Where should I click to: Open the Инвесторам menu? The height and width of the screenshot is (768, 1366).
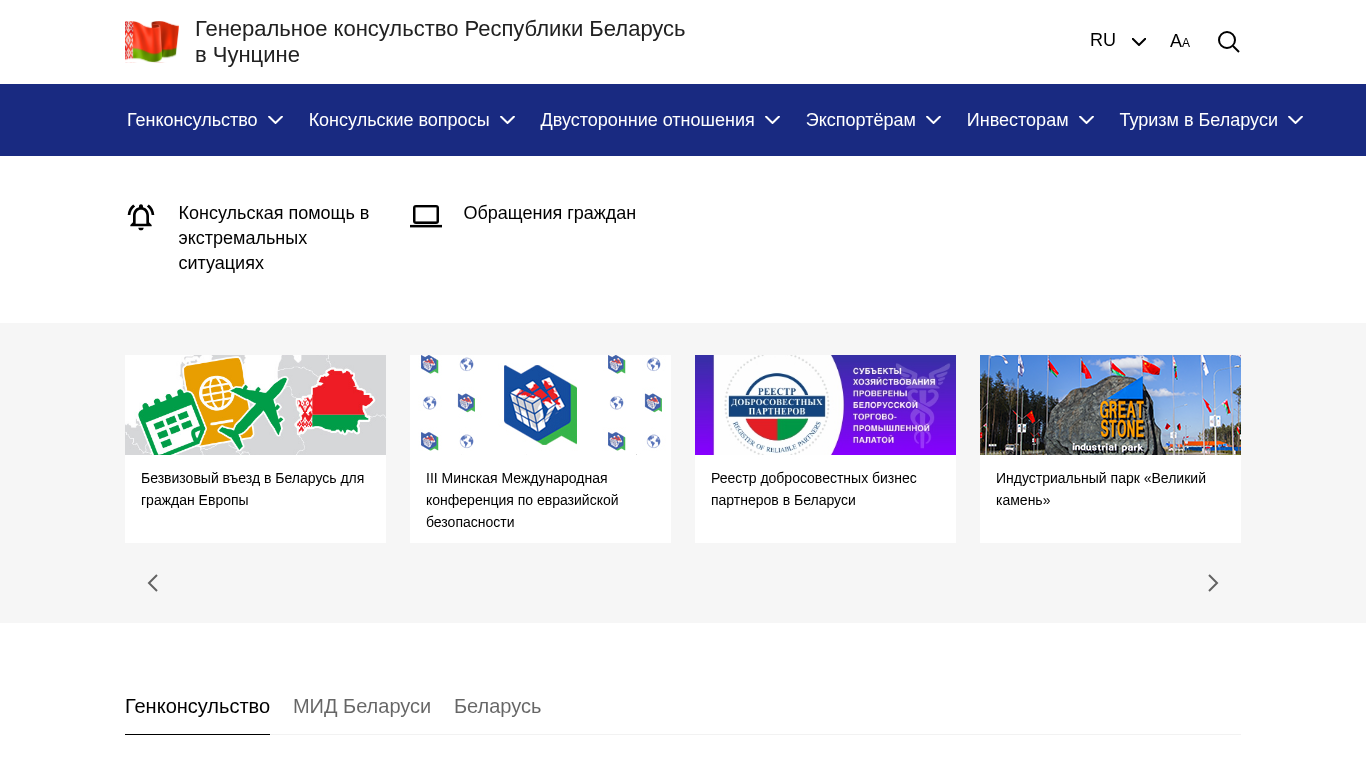(x=1030, y=120)
